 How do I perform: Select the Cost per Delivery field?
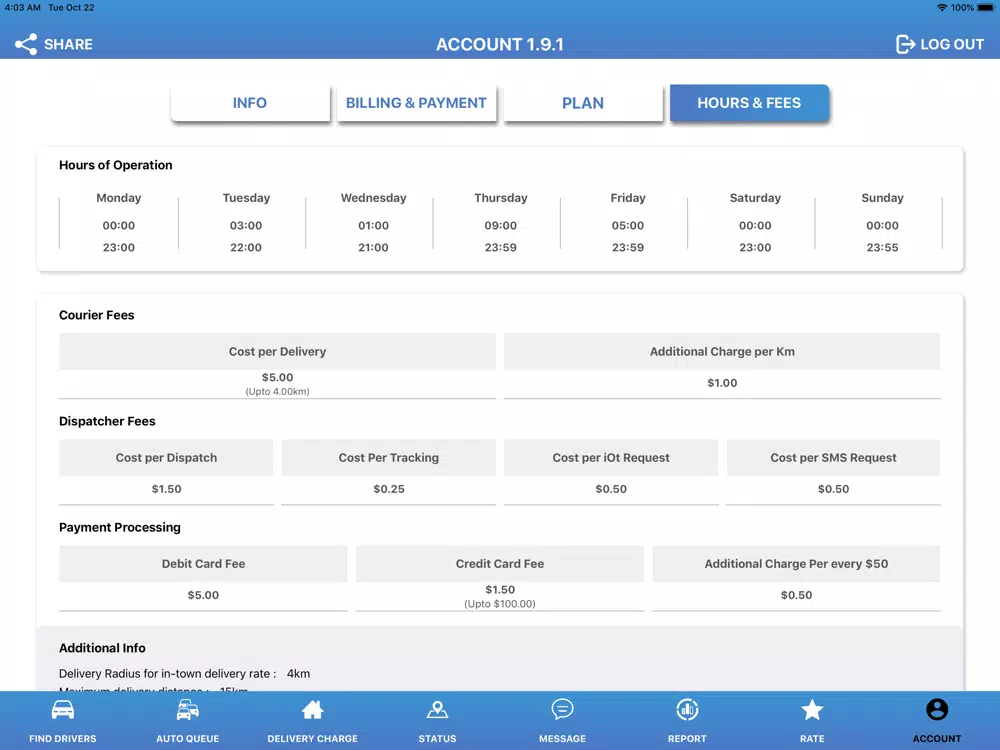[x=277, y=366]
